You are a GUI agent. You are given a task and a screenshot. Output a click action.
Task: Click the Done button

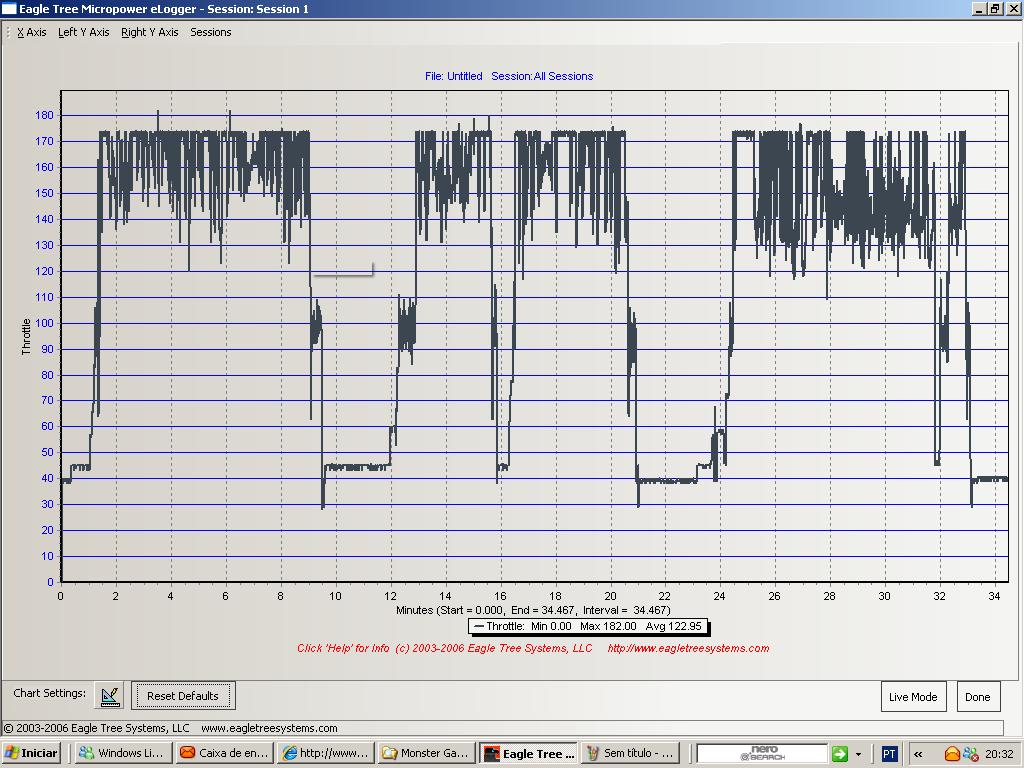(978, 697)
